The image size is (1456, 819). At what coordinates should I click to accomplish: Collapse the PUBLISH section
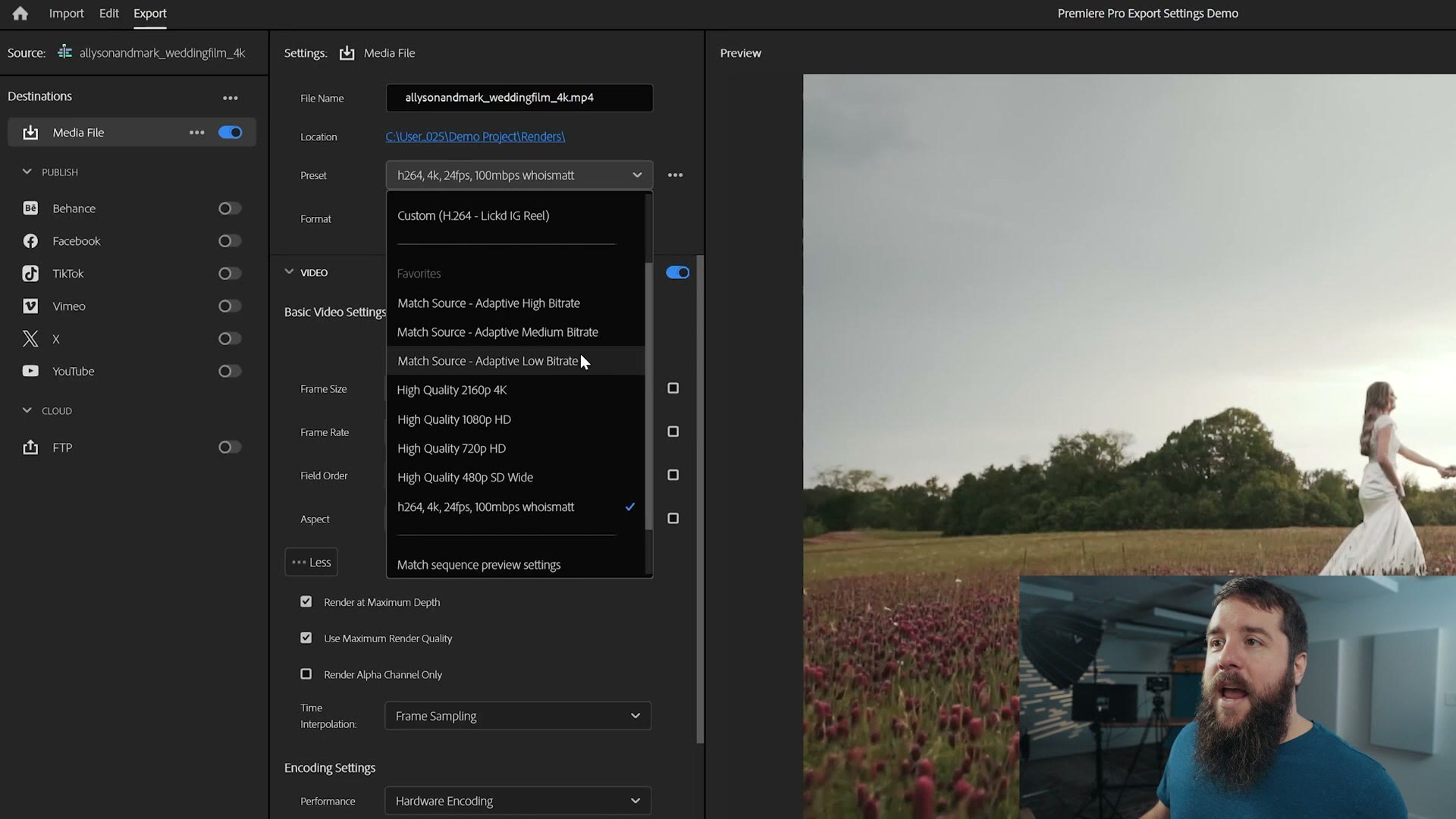27,172
